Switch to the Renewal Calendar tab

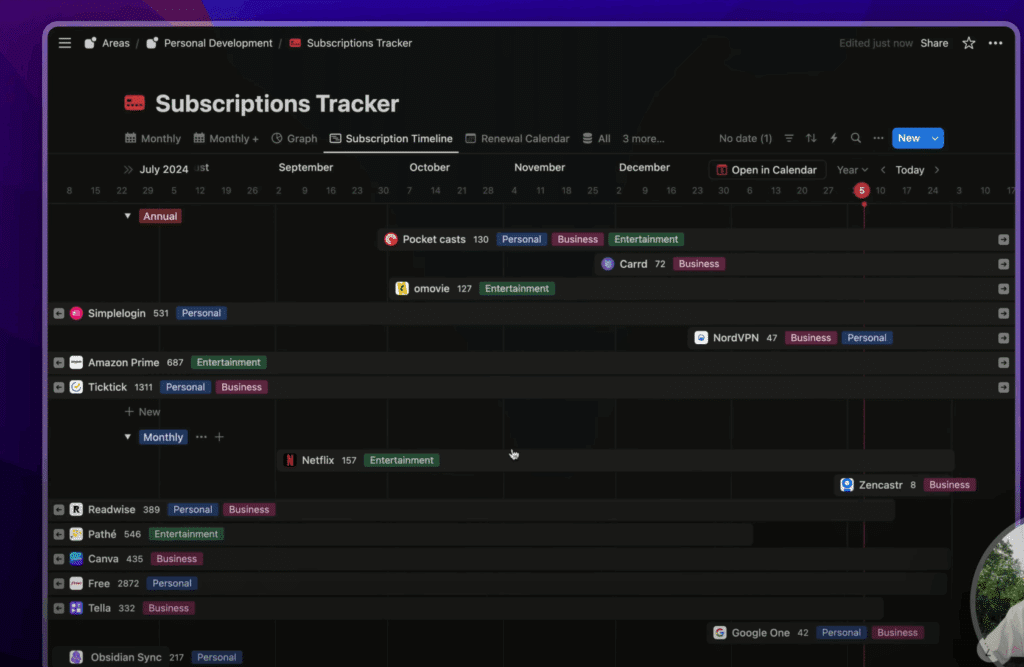click(x=517, y=139)
